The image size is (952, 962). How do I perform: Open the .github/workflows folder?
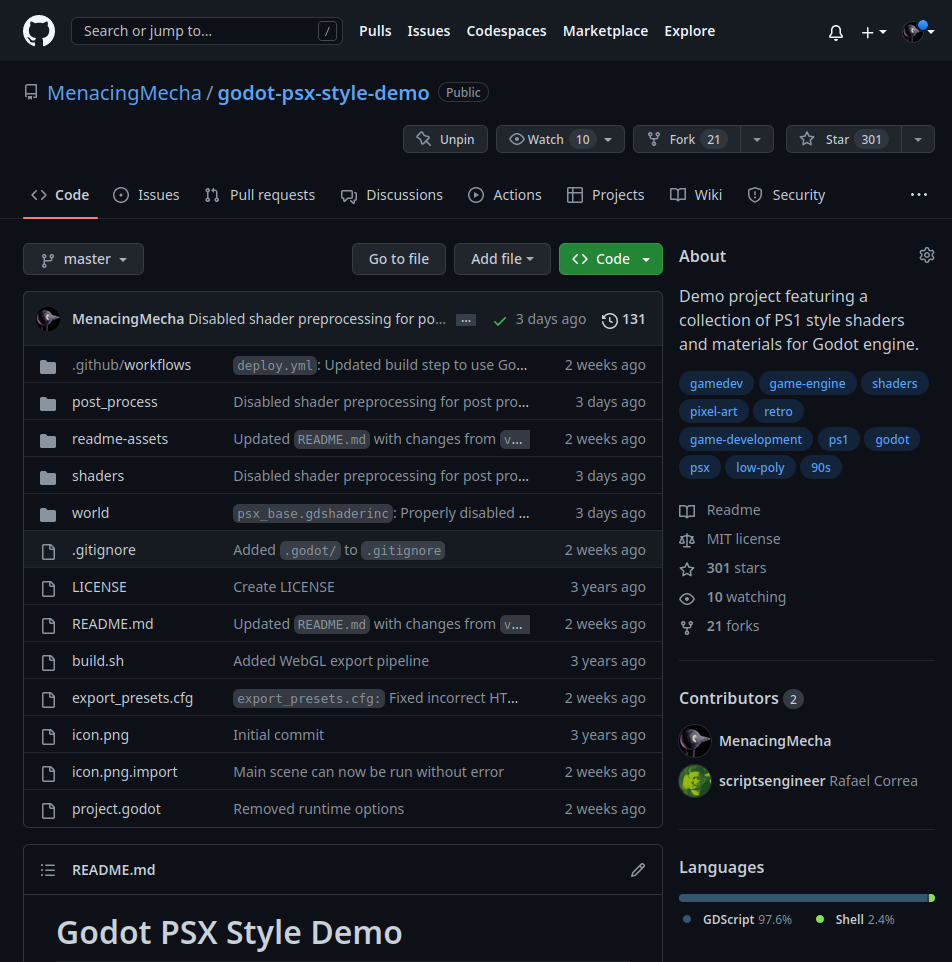click(x=131, y=365)
